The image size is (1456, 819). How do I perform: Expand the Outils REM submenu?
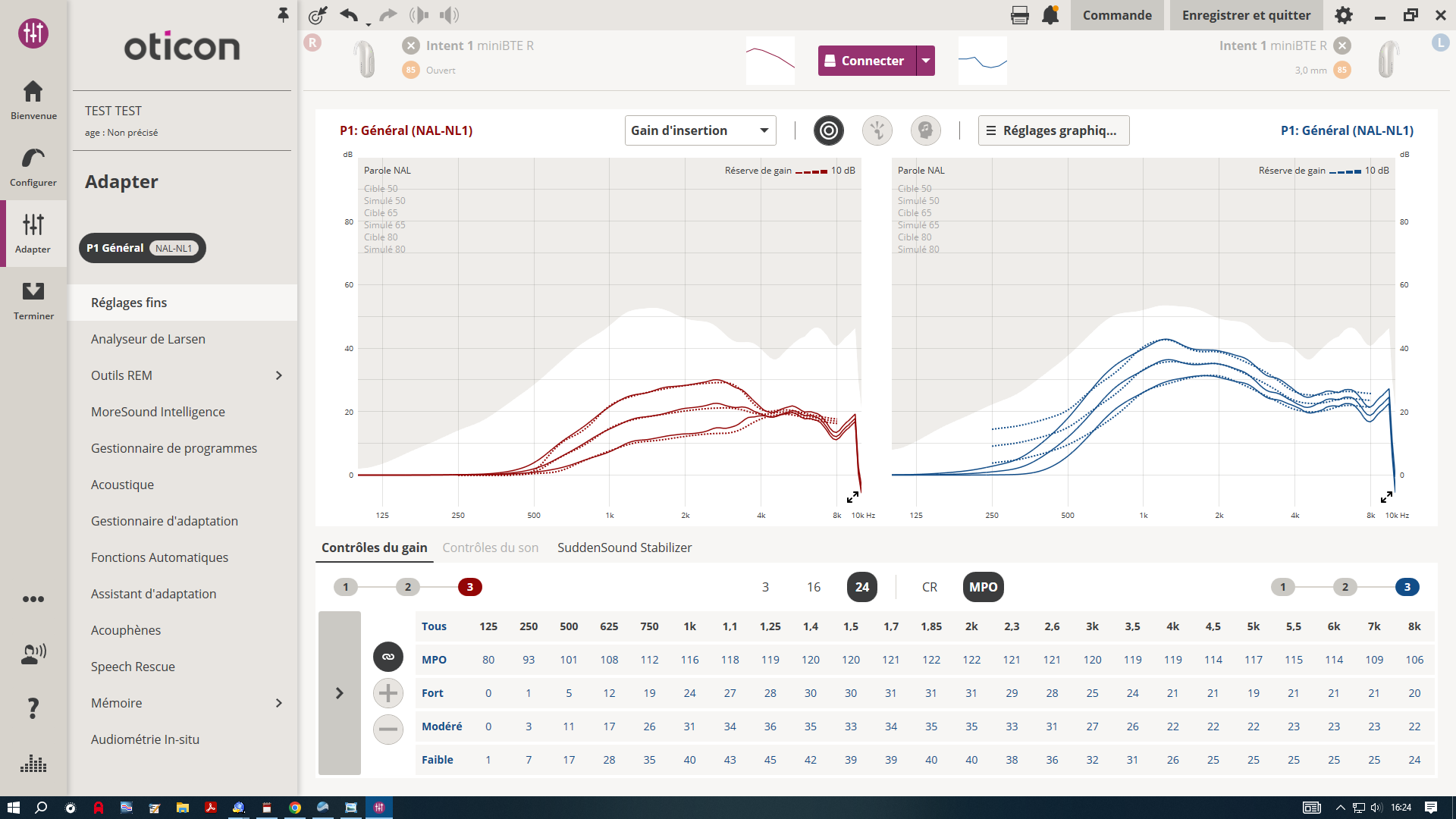point(279,375)
